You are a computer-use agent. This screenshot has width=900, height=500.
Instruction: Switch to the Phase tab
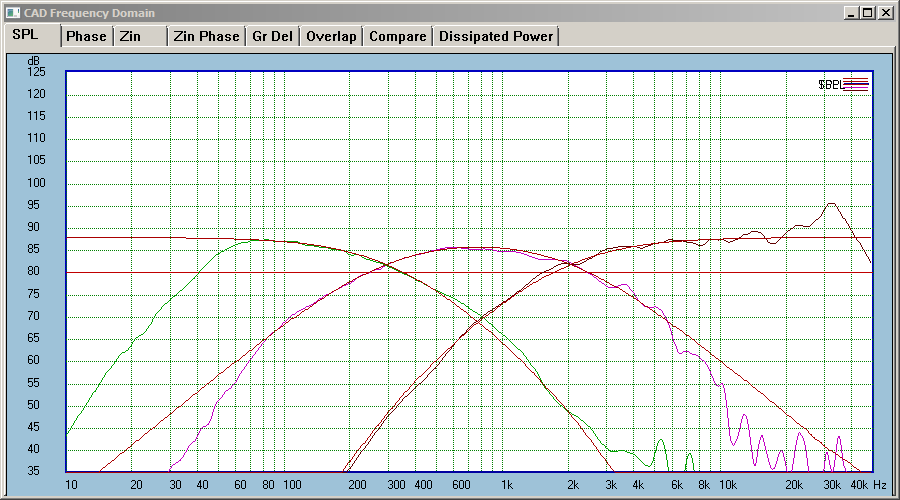tap(87, 36)
